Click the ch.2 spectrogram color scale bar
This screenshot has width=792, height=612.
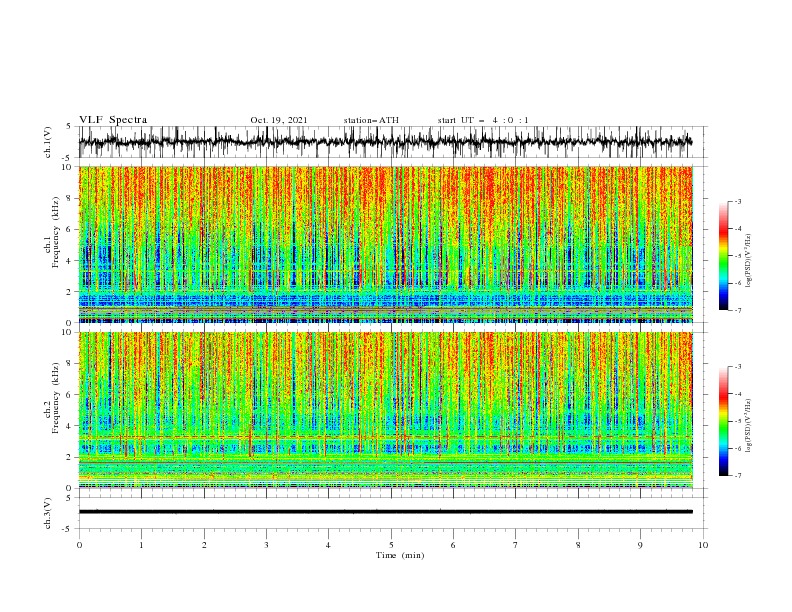coord(723,421)
